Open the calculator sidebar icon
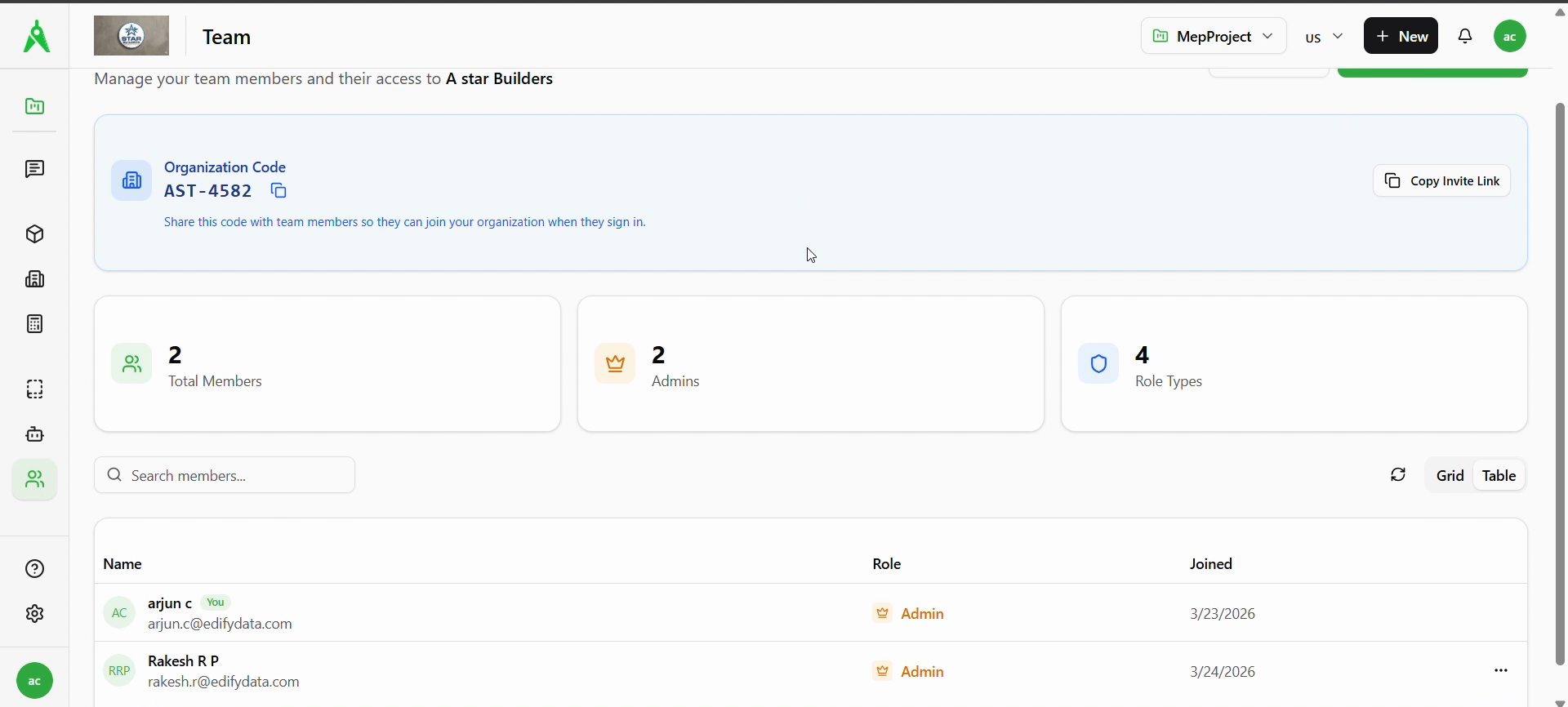Viewport: 1568px width, 707px height. click(34, 324)
